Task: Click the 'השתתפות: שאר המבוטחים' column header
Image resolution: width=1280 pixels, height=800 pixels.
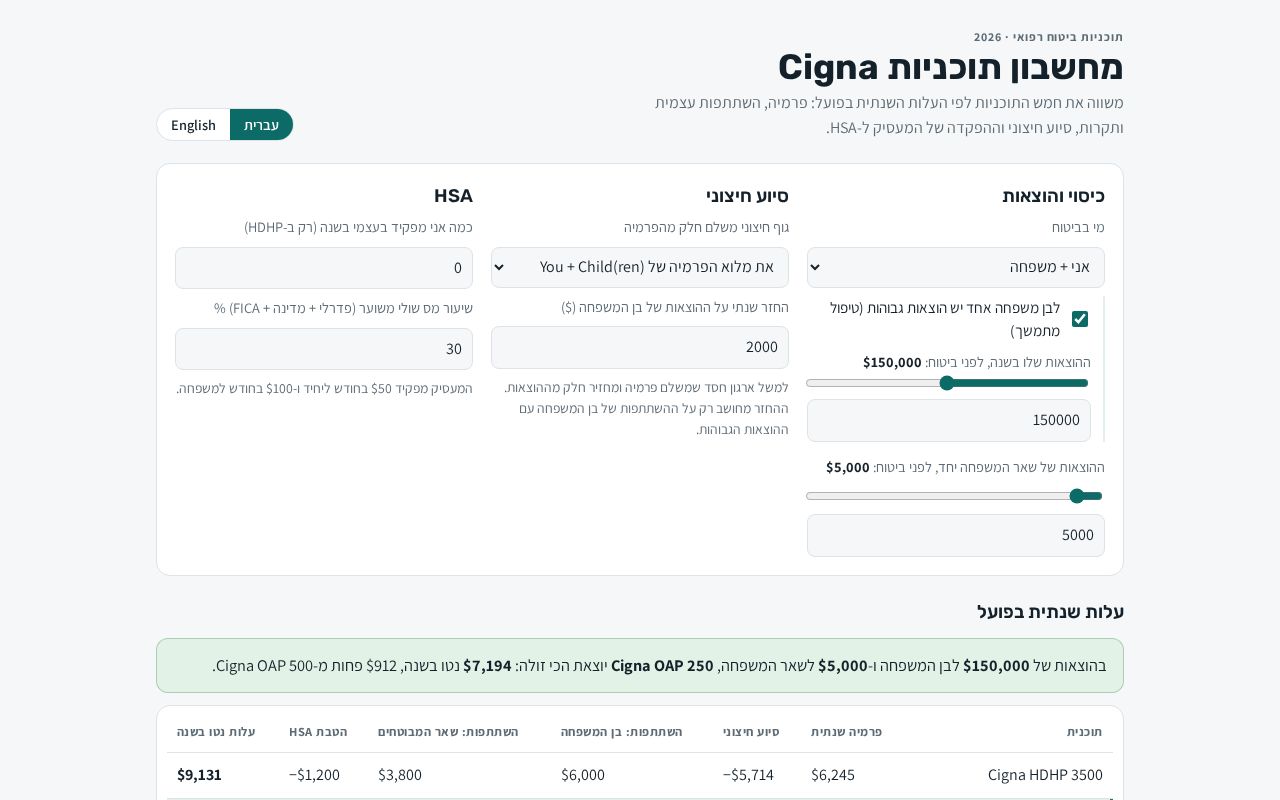Action: [x=448, y=732]
